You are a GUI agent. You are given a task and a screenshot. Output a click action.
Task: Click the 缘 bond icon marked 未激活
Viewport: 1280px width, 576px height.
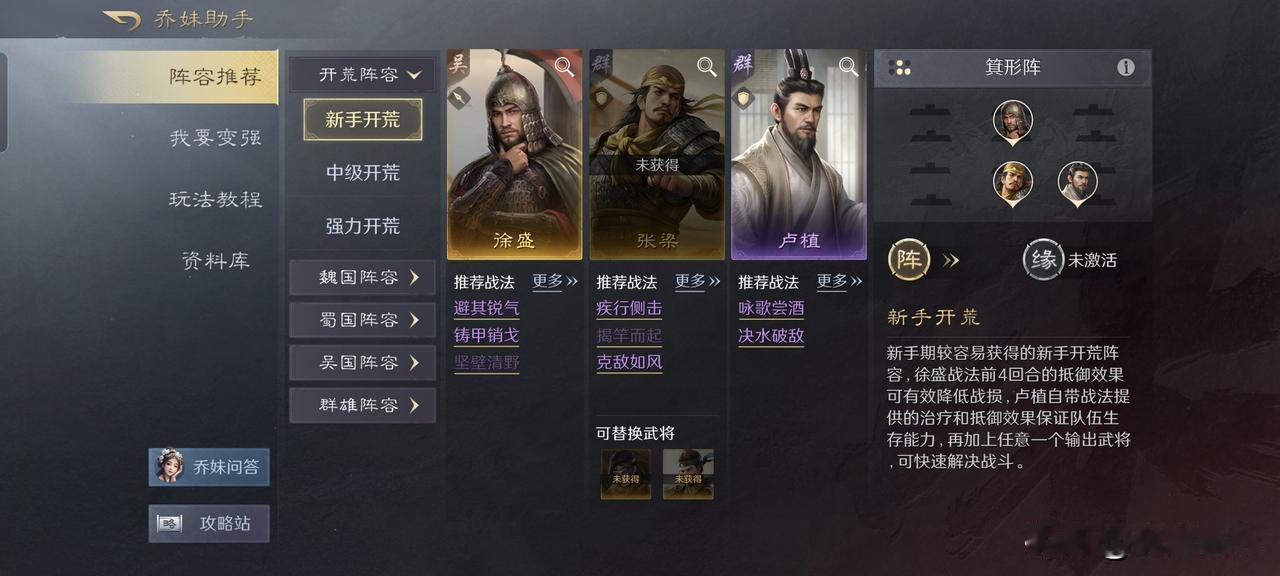click(1043, 260)
